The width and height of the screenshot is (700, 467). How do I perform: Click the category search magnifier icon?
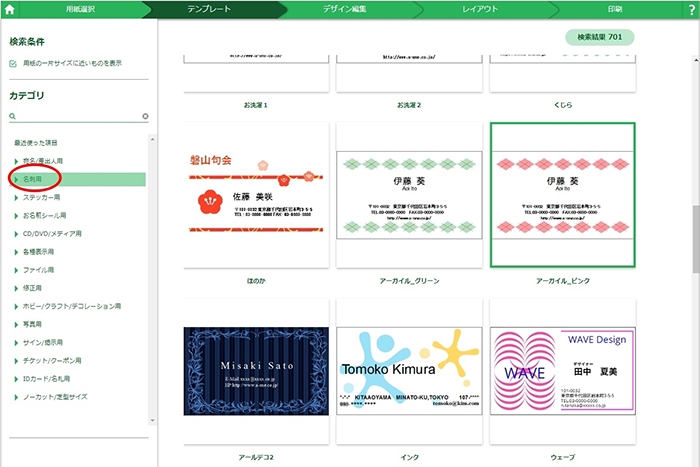click(12, 116)
